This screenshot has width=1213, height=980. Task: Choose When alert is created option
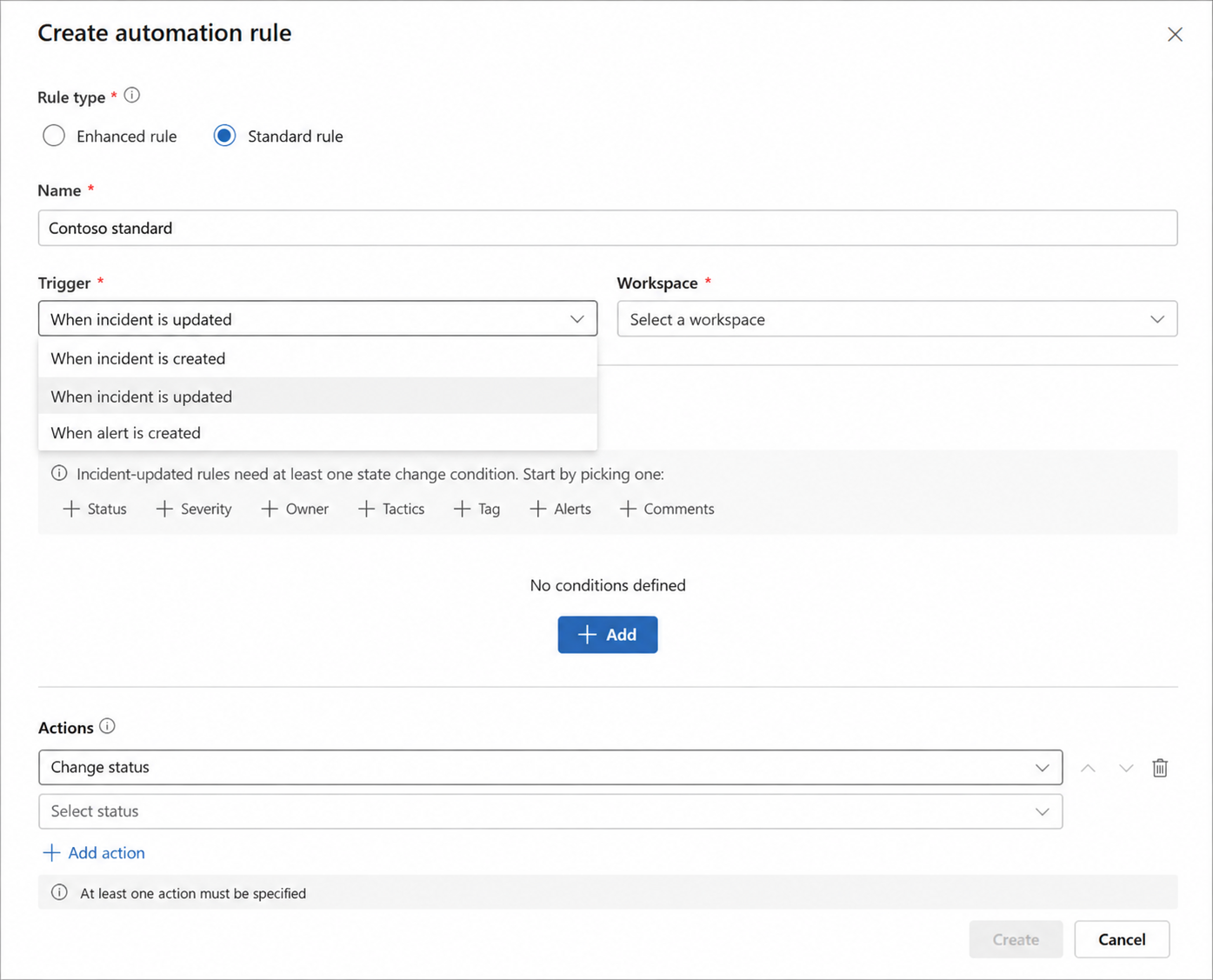(317, 433)
